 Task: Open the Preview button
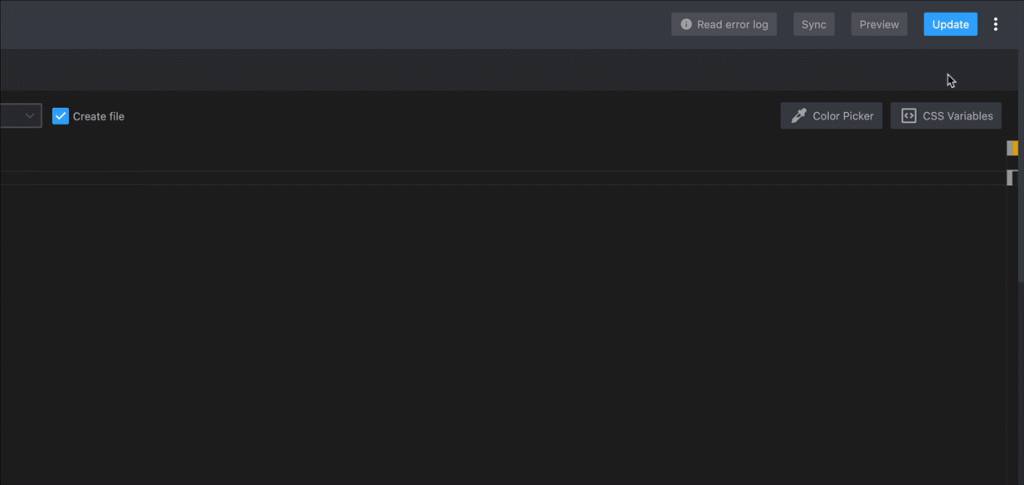coord(879,24)
